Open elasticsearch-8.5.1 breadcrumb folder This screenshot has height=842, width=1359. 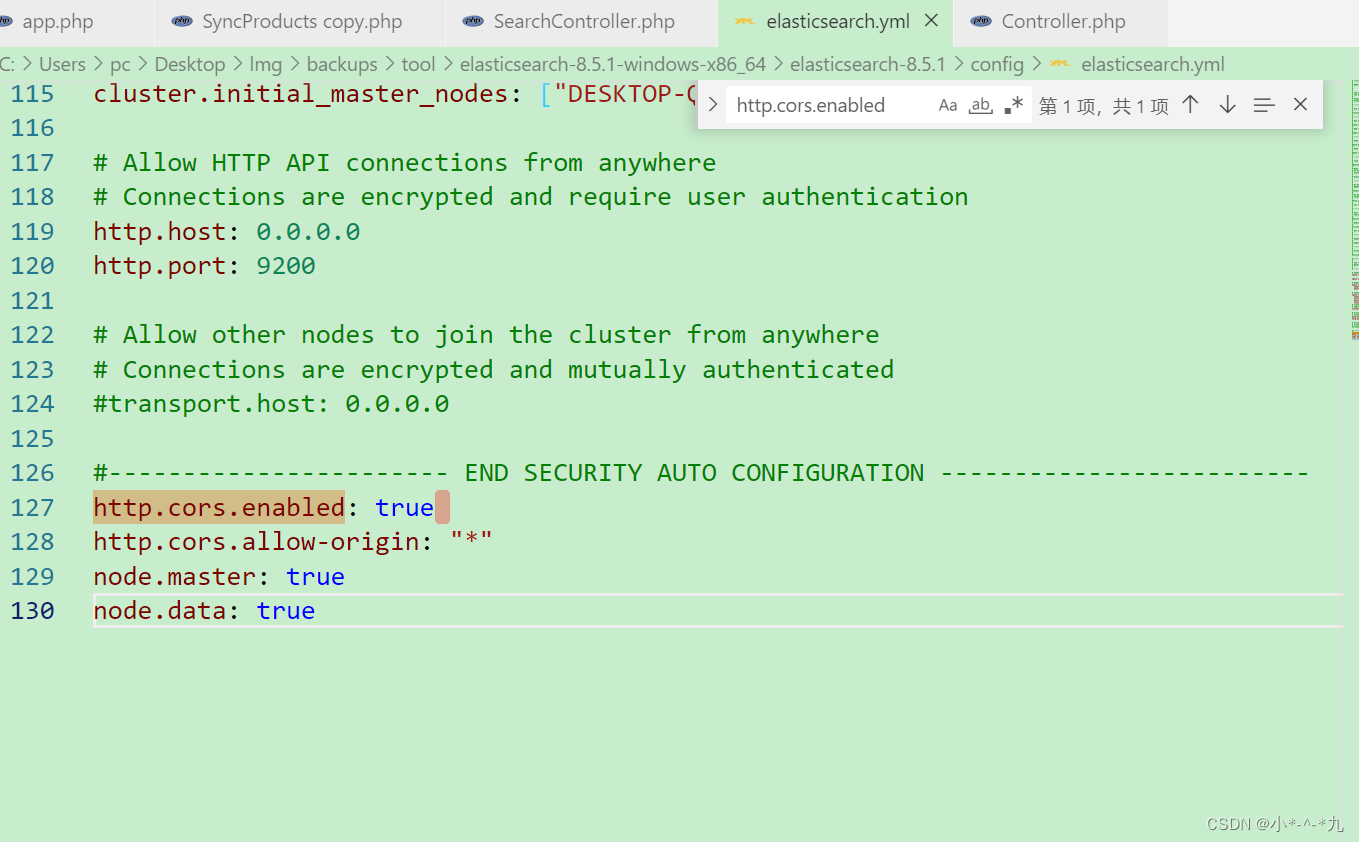point(868,64)
